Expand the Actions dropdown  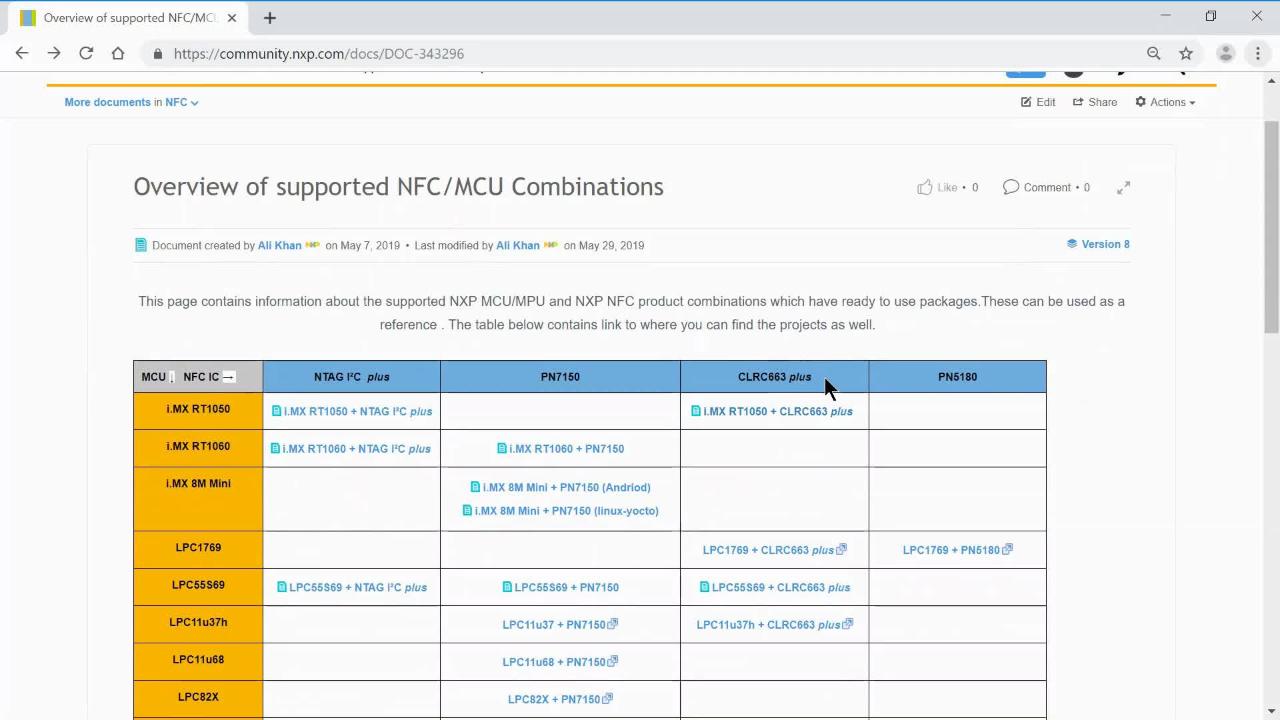point(1165,102)
